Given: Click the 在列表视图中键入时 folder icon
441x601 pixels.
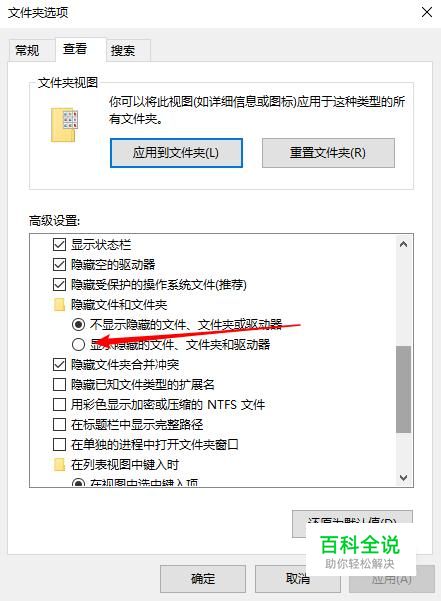Looking at the screenshot, I should click(x=59, y=465).
